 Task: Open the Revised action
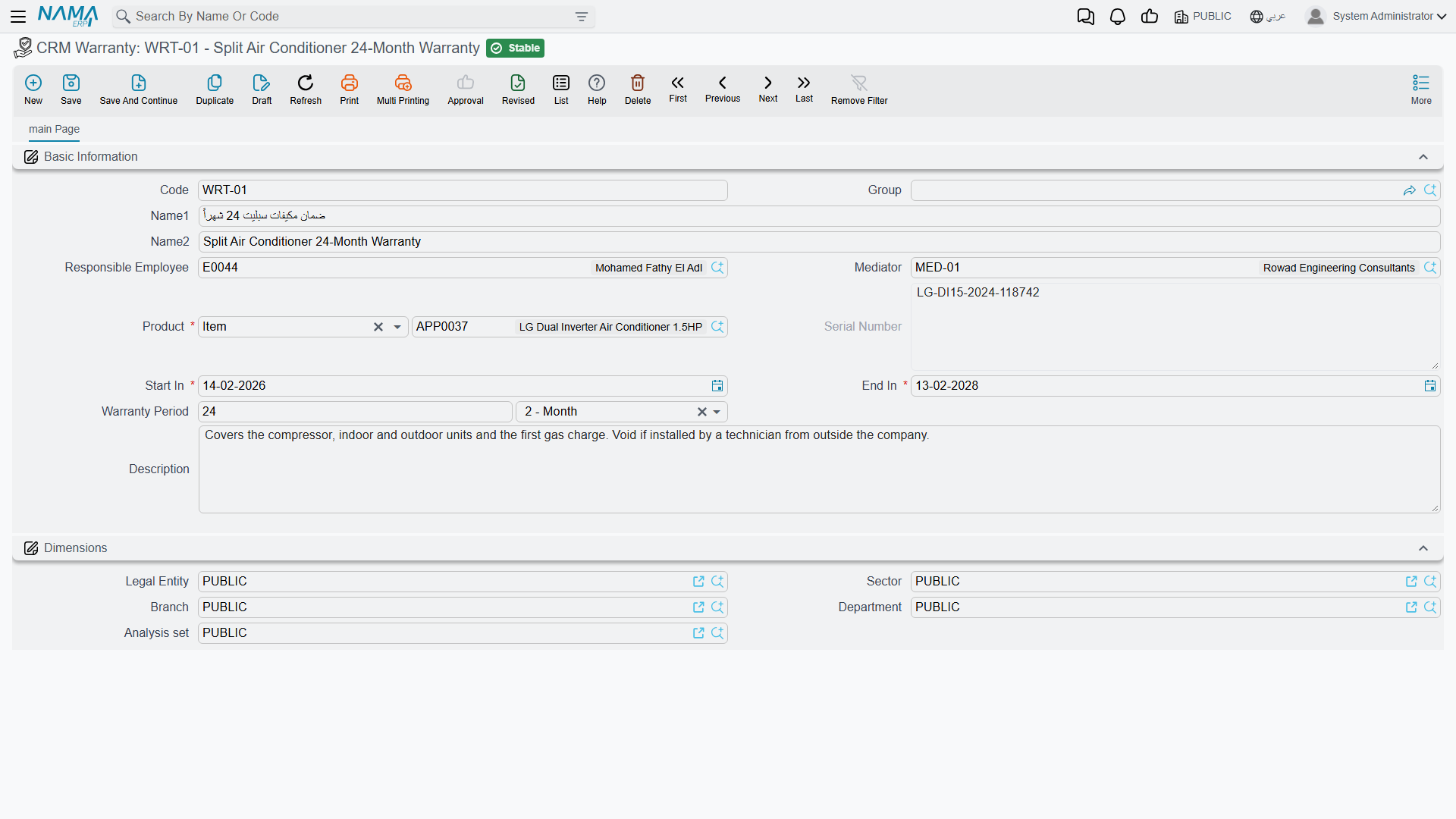click(x=518, y=89)
